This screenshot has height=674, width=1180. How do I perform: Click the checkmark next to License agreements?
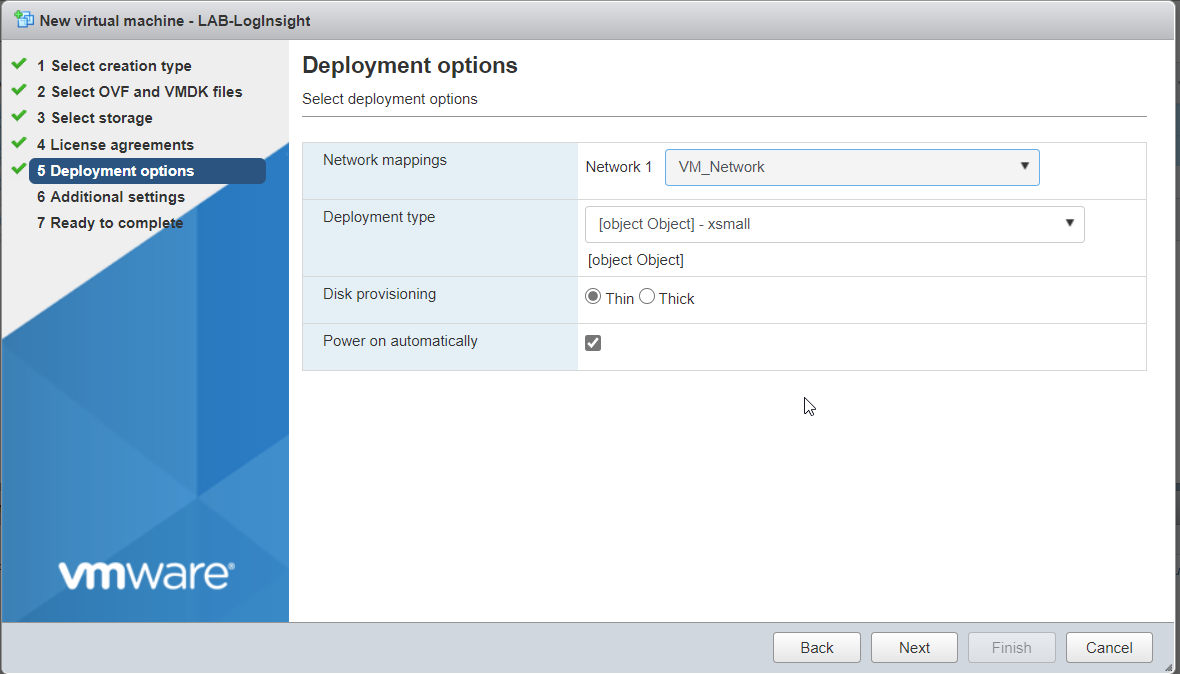click(20, 144)
